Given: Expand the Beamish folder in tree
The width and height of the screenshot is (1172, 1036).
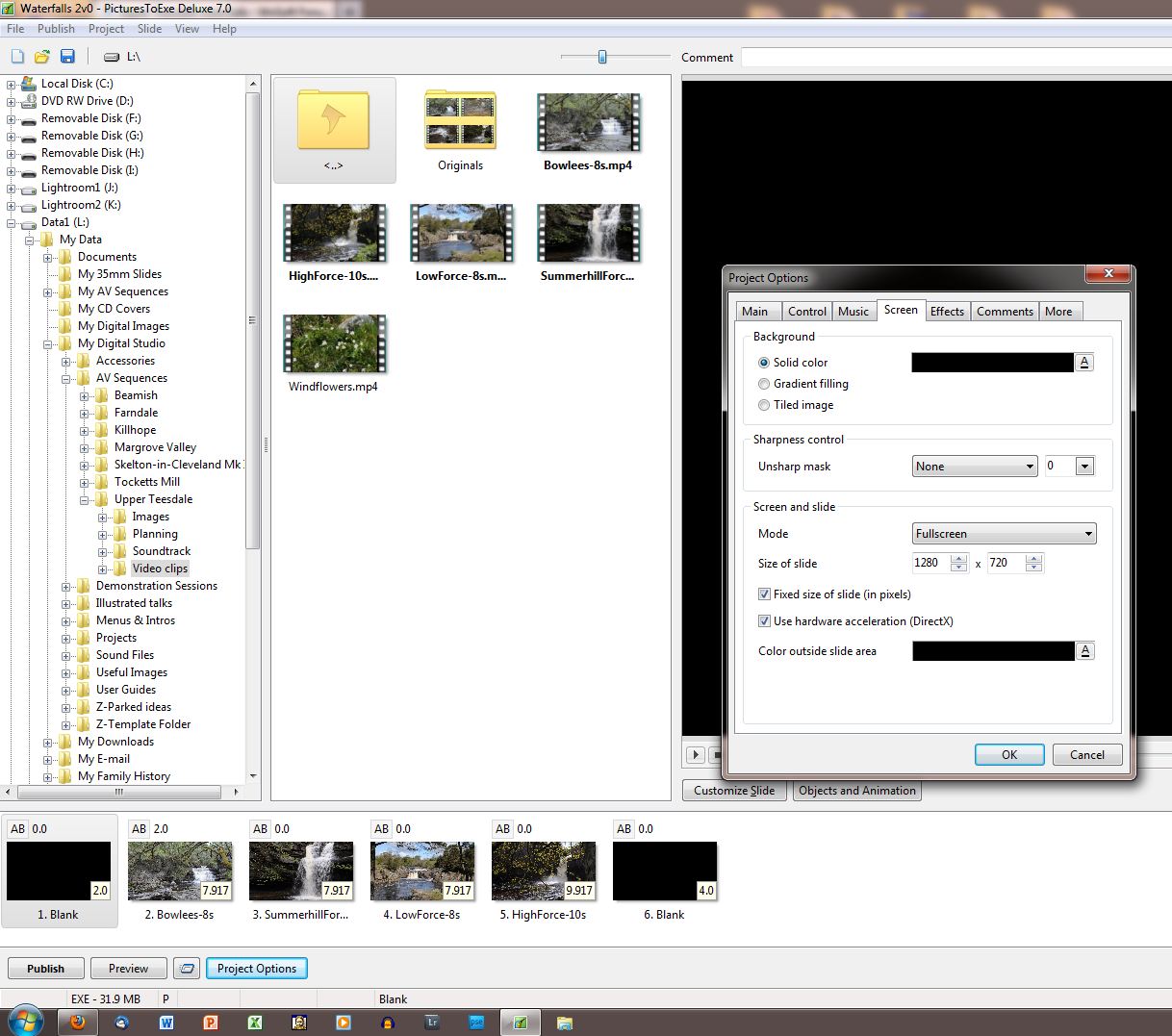Looking at the screenshot, I should click(x=85, y=396).
